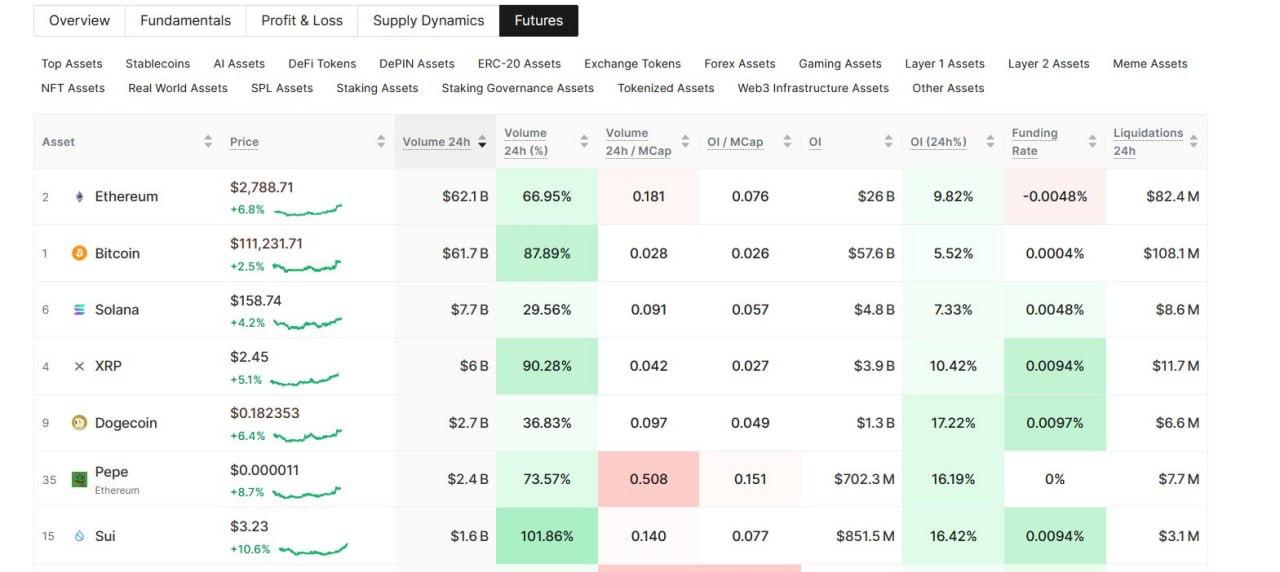Filter by Layer 2 Assets

[x=1049, y=64]
